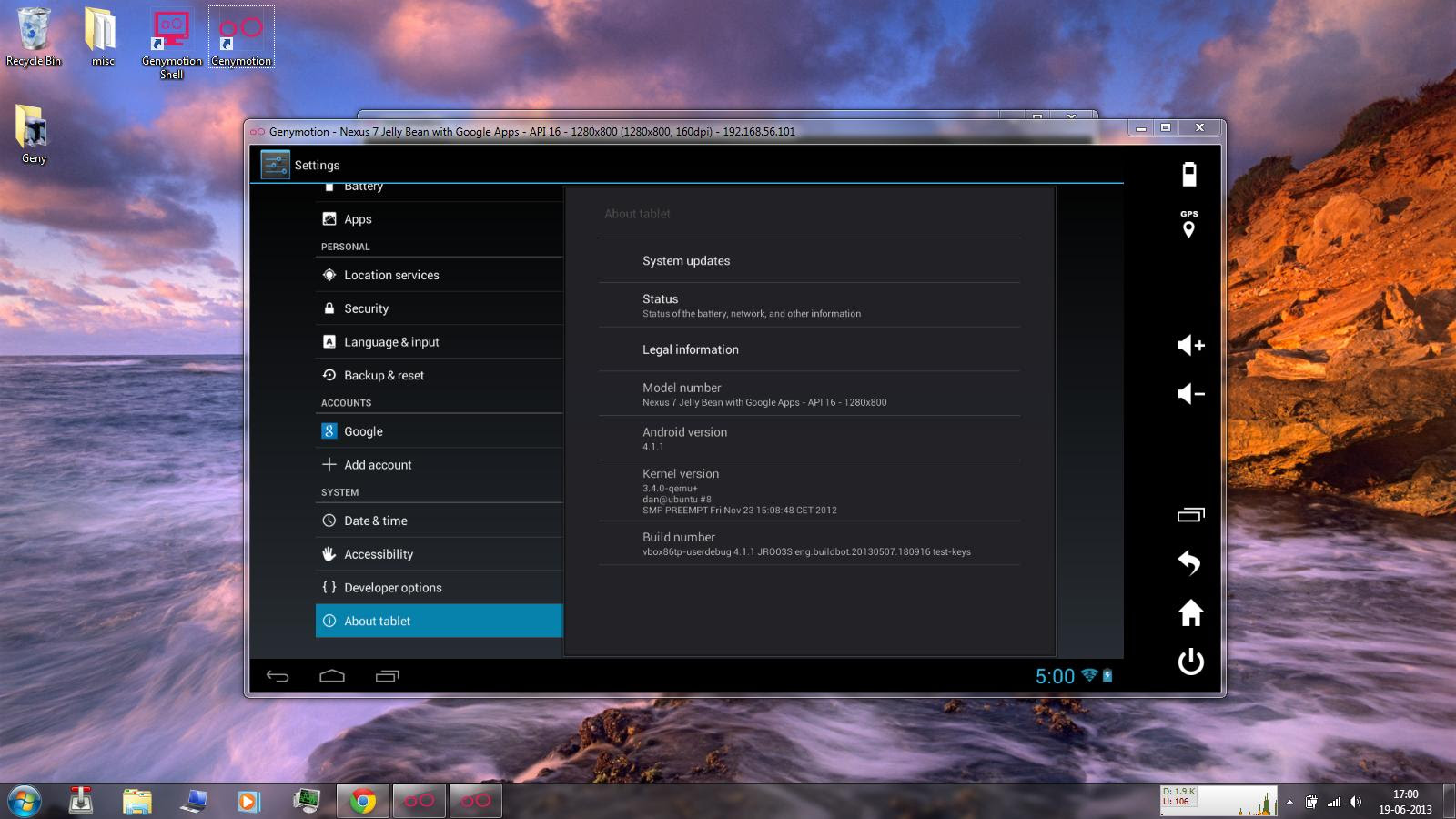
Task: Click the recent apps button in Genymotion sidebar
Action: click(x=1190, y=515)
